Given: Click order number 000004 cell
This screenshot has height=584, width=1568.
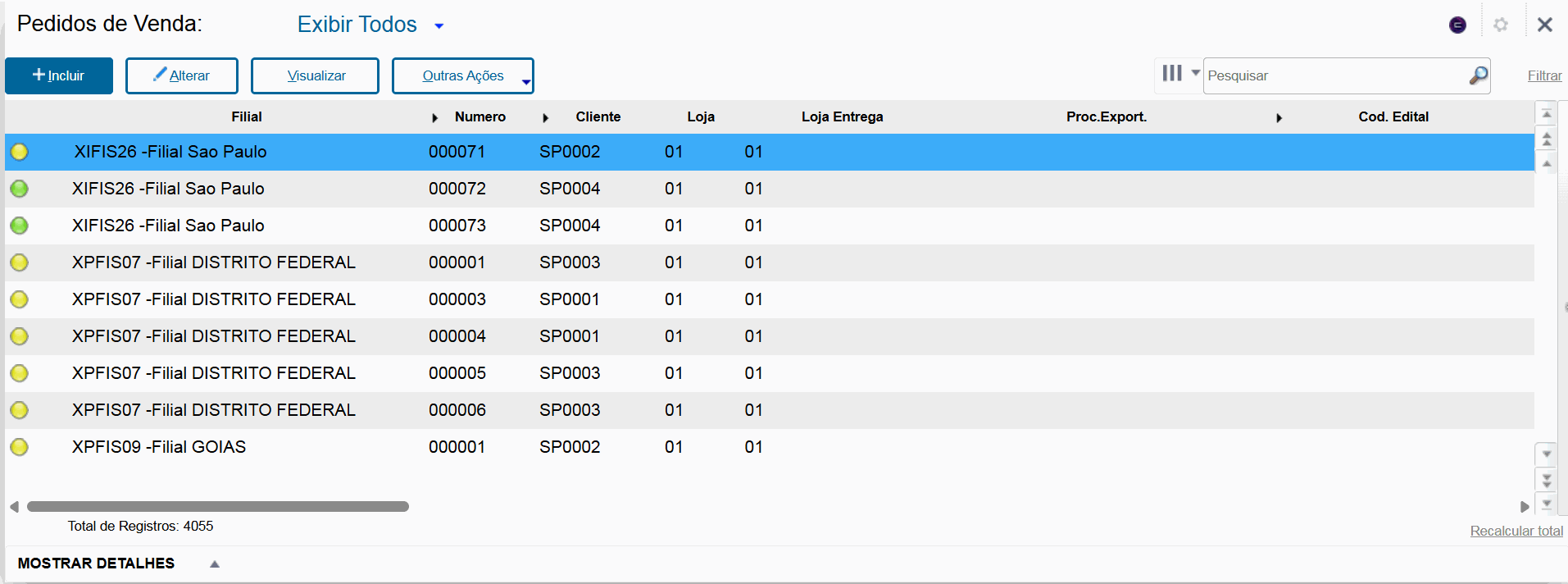Looking at the screenshot, I should click(457, 336).
